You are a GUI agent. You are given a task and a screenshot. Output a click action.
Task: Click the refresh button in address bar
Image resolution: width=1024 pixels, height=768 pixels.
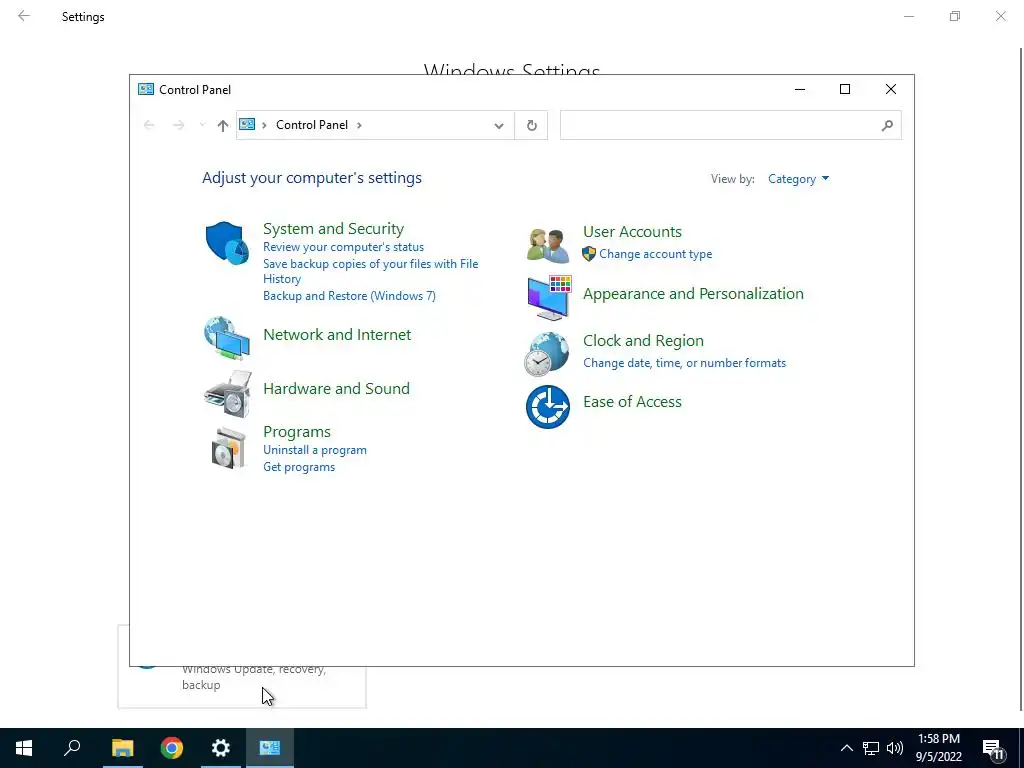(532, 125)
